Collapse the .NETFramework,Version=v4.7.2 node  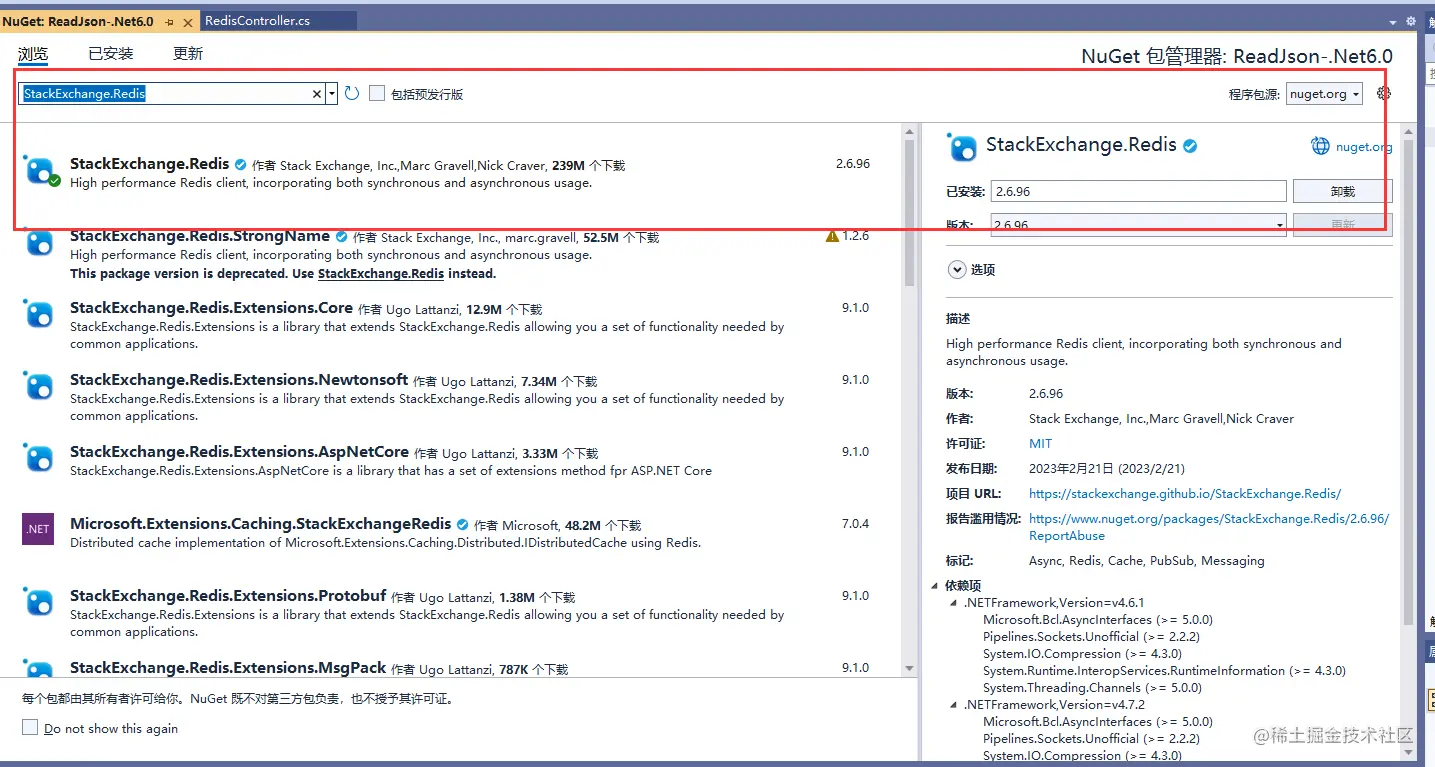[954, 705]
